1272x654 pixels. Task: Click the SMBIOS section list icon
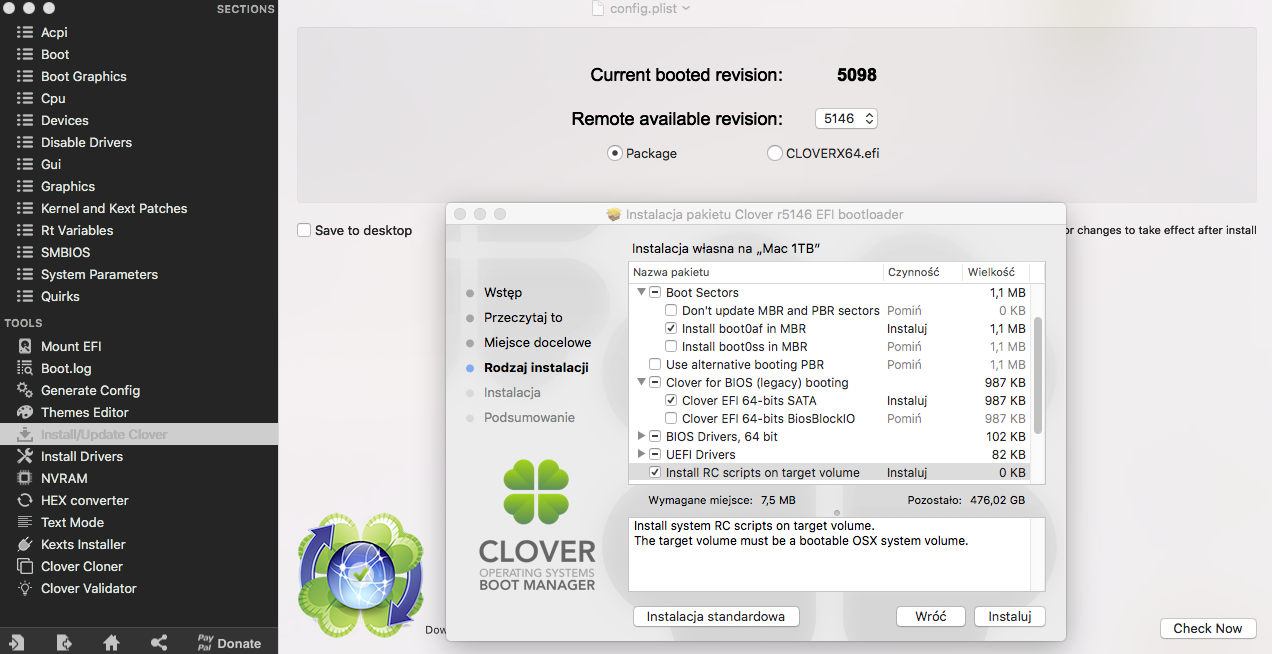click(25, 252)
